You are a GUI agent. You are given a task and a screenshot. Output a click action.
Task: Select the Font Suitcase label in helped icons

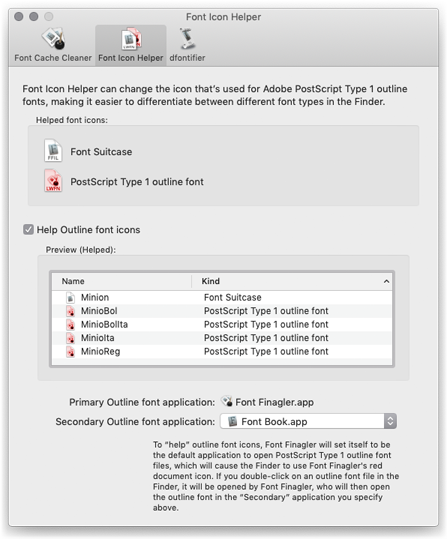tap(101, 152)
